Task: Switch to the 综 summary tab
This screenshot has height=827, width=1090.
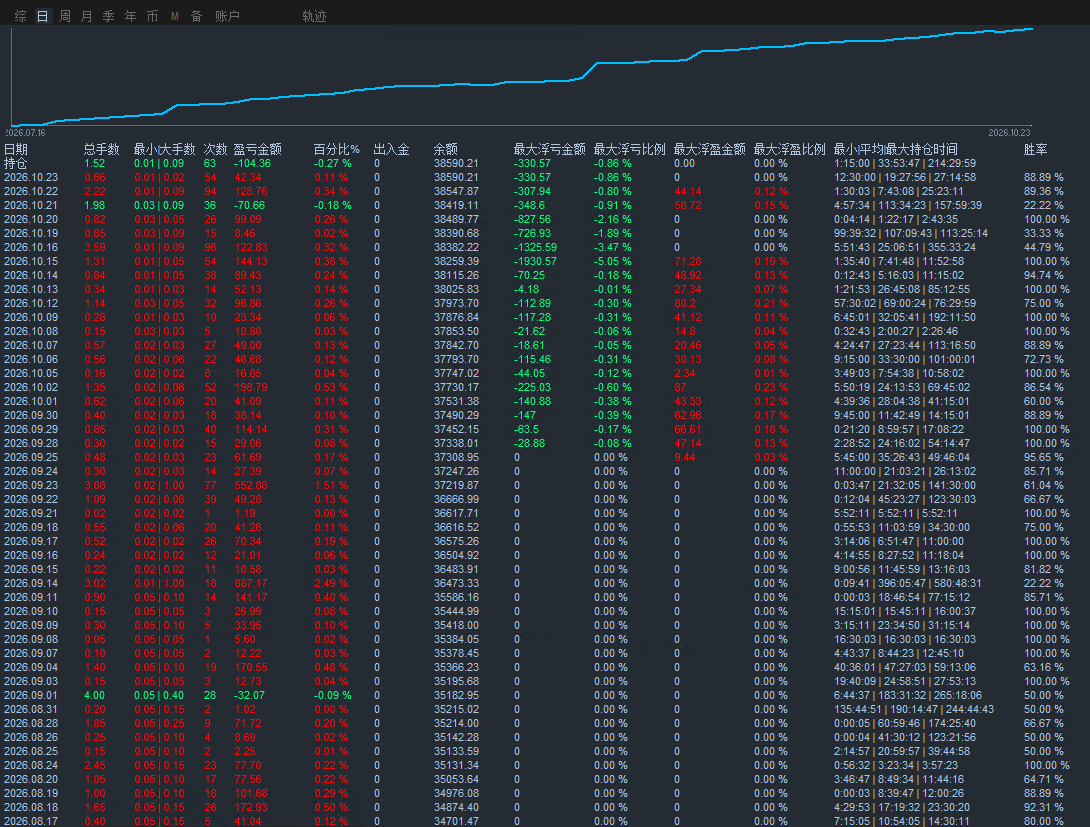Action: pyautogui.click(x=21, y=16)
